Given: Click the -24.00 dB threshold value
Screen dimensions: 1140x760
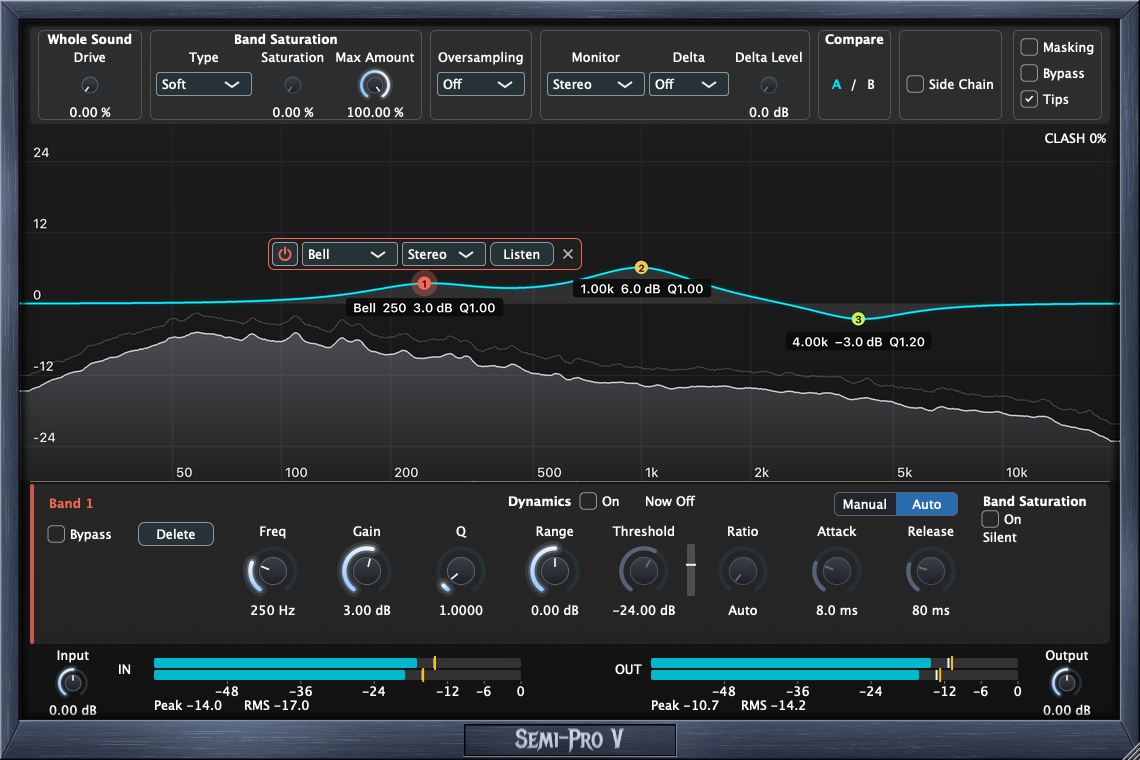Looking at the screenshot, I should (643, 611).
